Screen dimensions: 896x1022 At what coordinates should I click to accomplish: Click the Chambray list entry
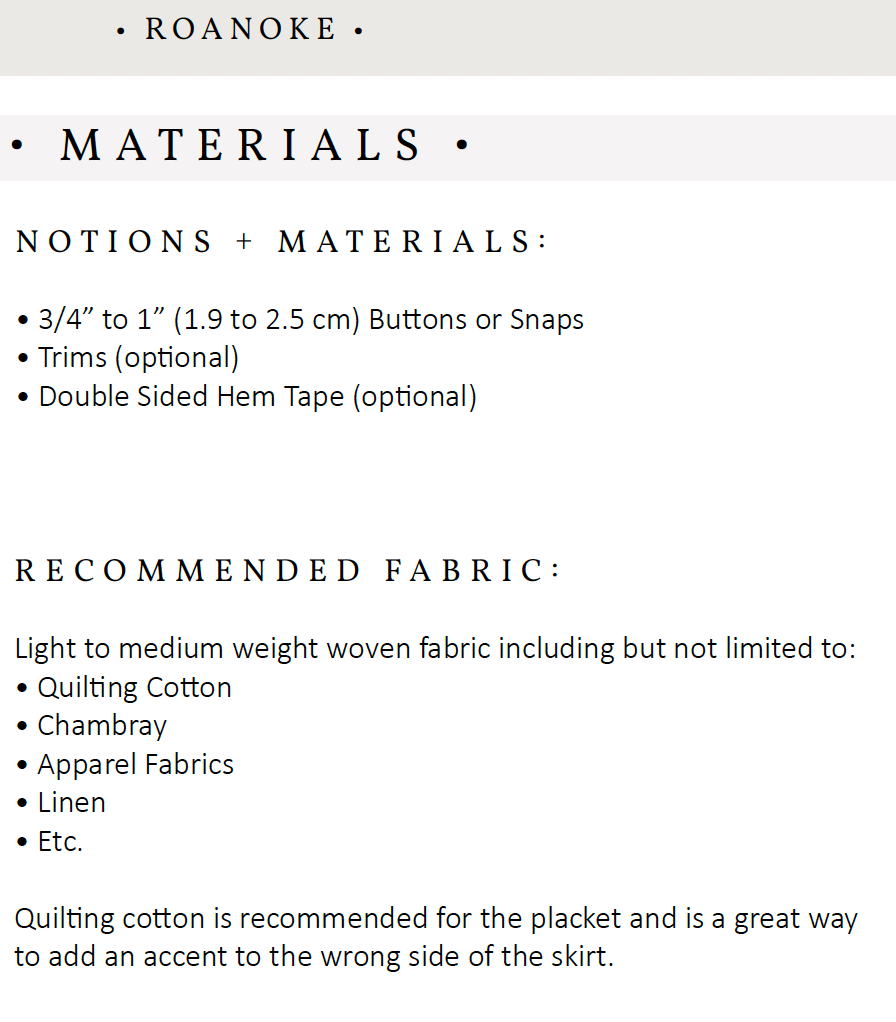(x=102, y=726)
